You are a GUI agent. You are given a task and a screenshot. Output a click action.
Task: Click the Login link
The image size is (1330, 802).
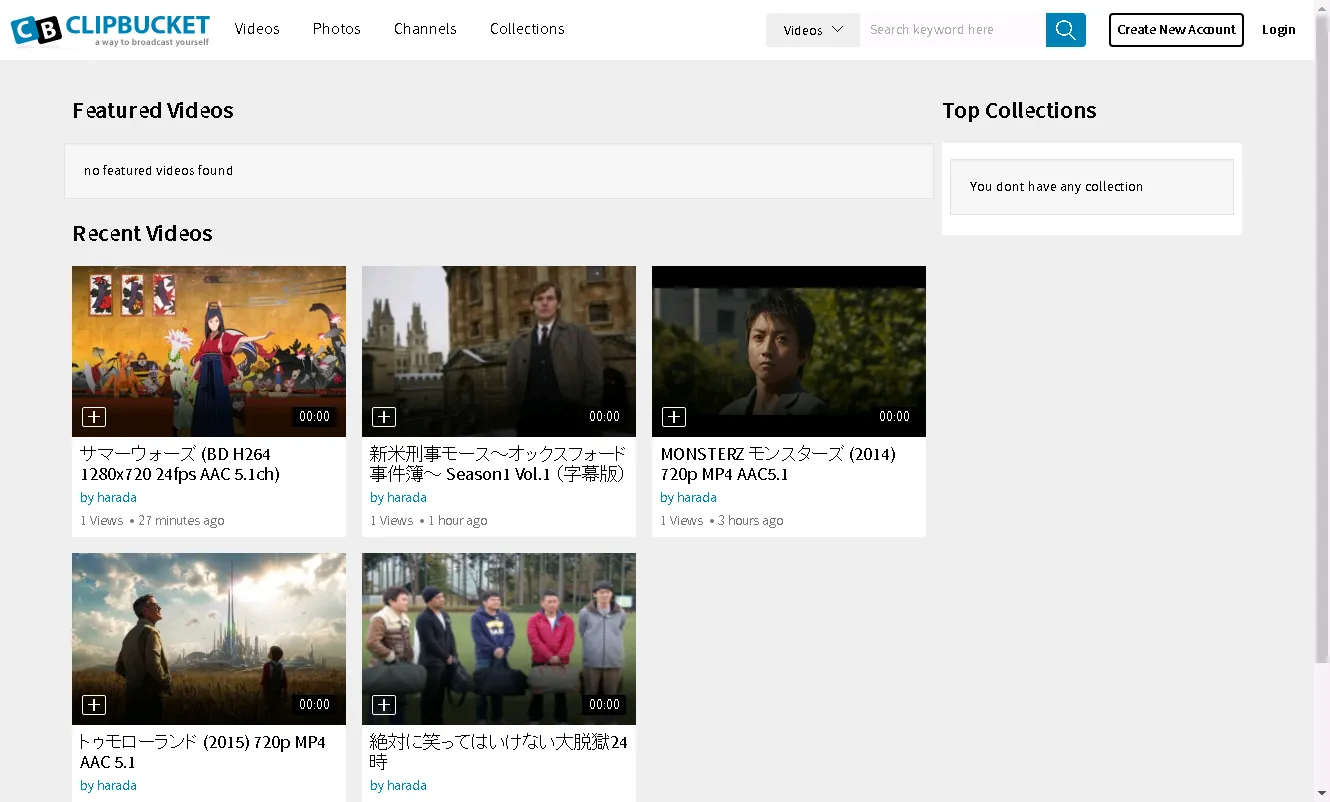1278,30
